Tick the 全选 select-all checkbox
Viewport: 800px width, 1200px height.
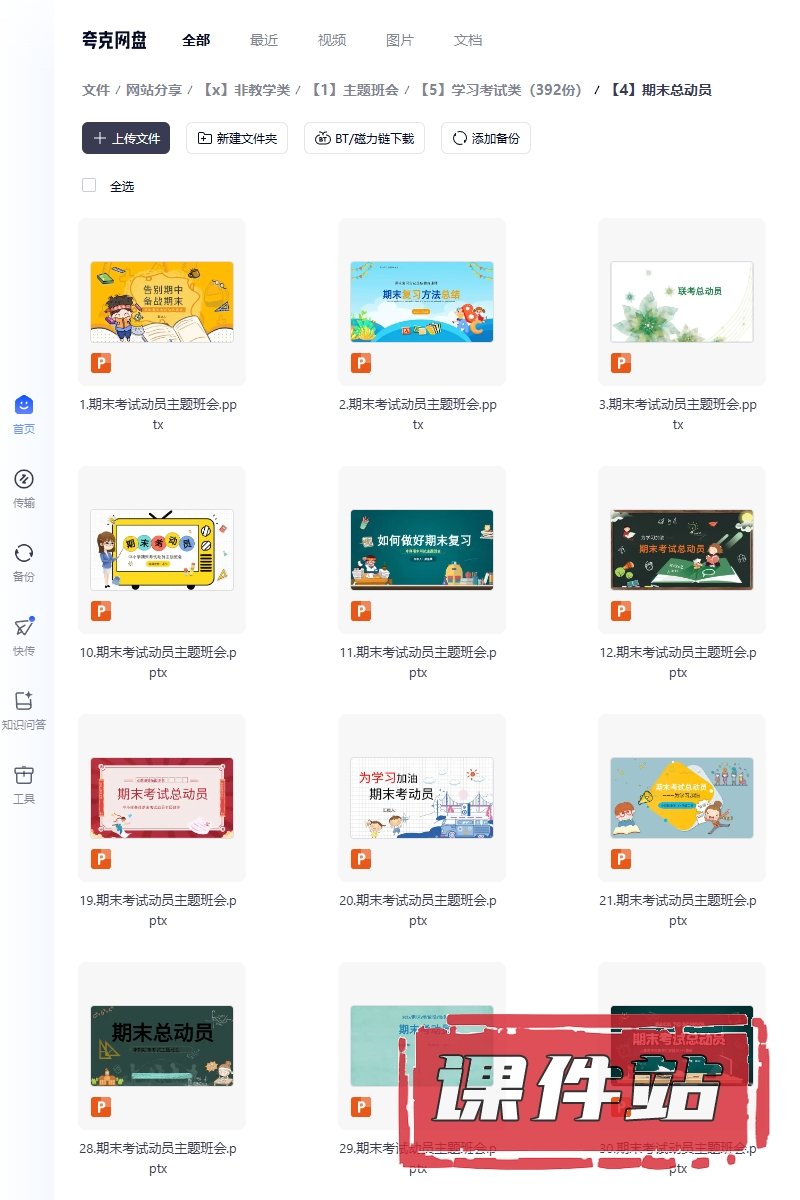(x=89, y=185)
